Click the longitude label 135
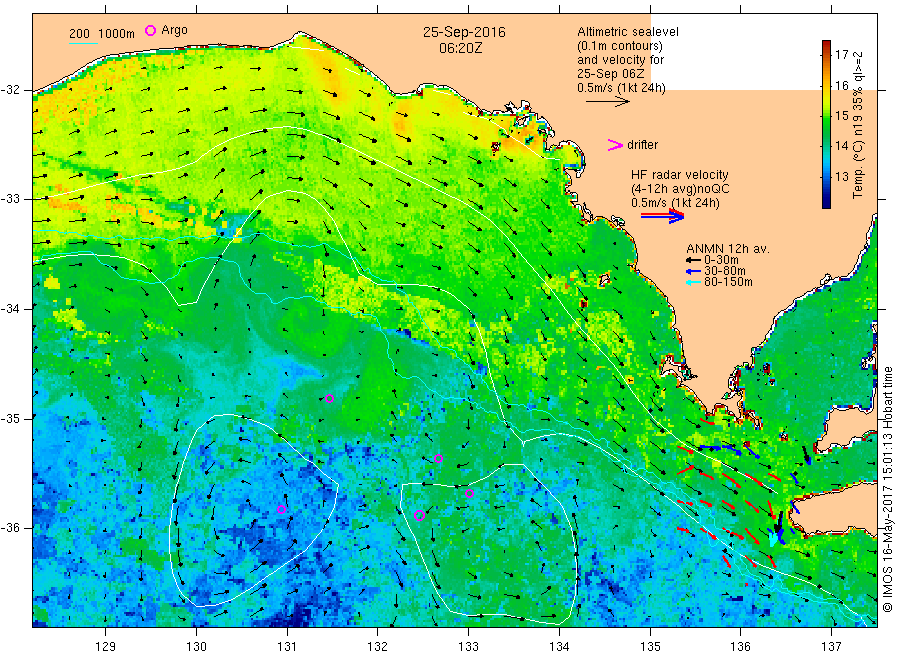The width and height of the screenshot is (900, 660). coord(650,646)
